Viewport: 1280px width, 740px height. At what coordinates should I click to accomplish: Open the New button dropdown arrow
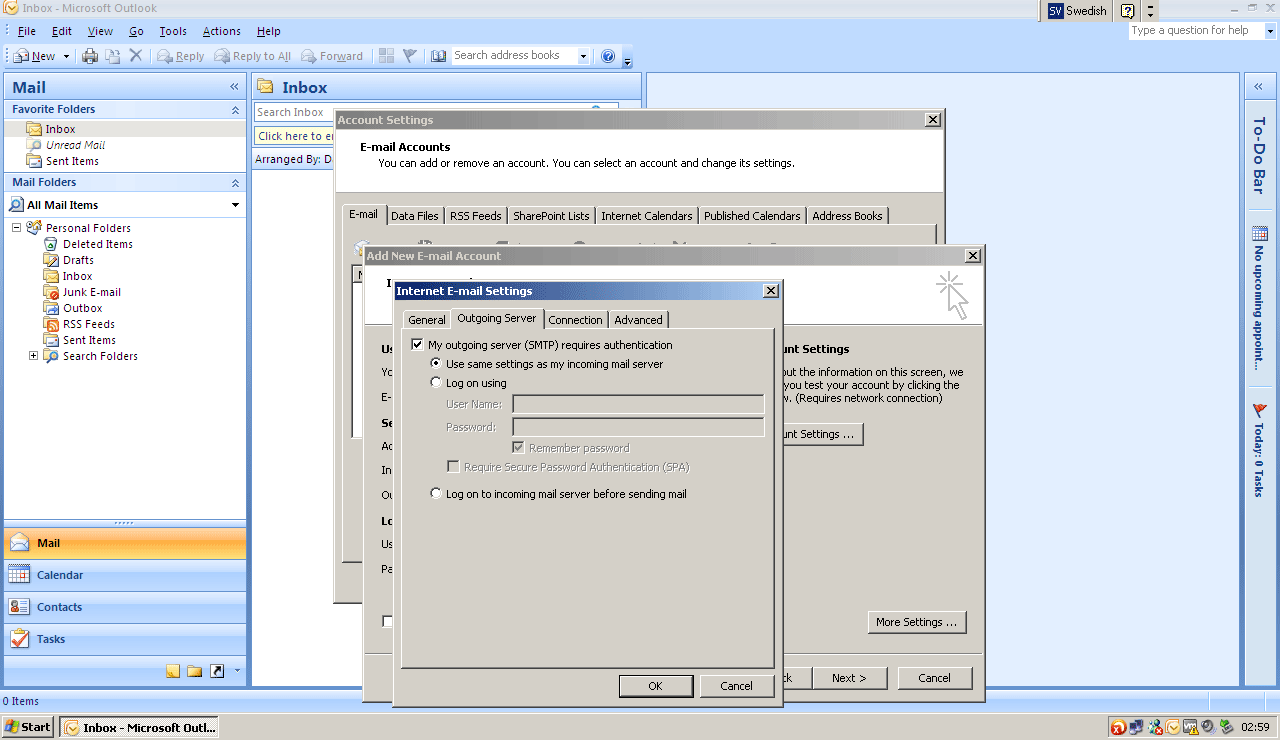coord(66,57)
